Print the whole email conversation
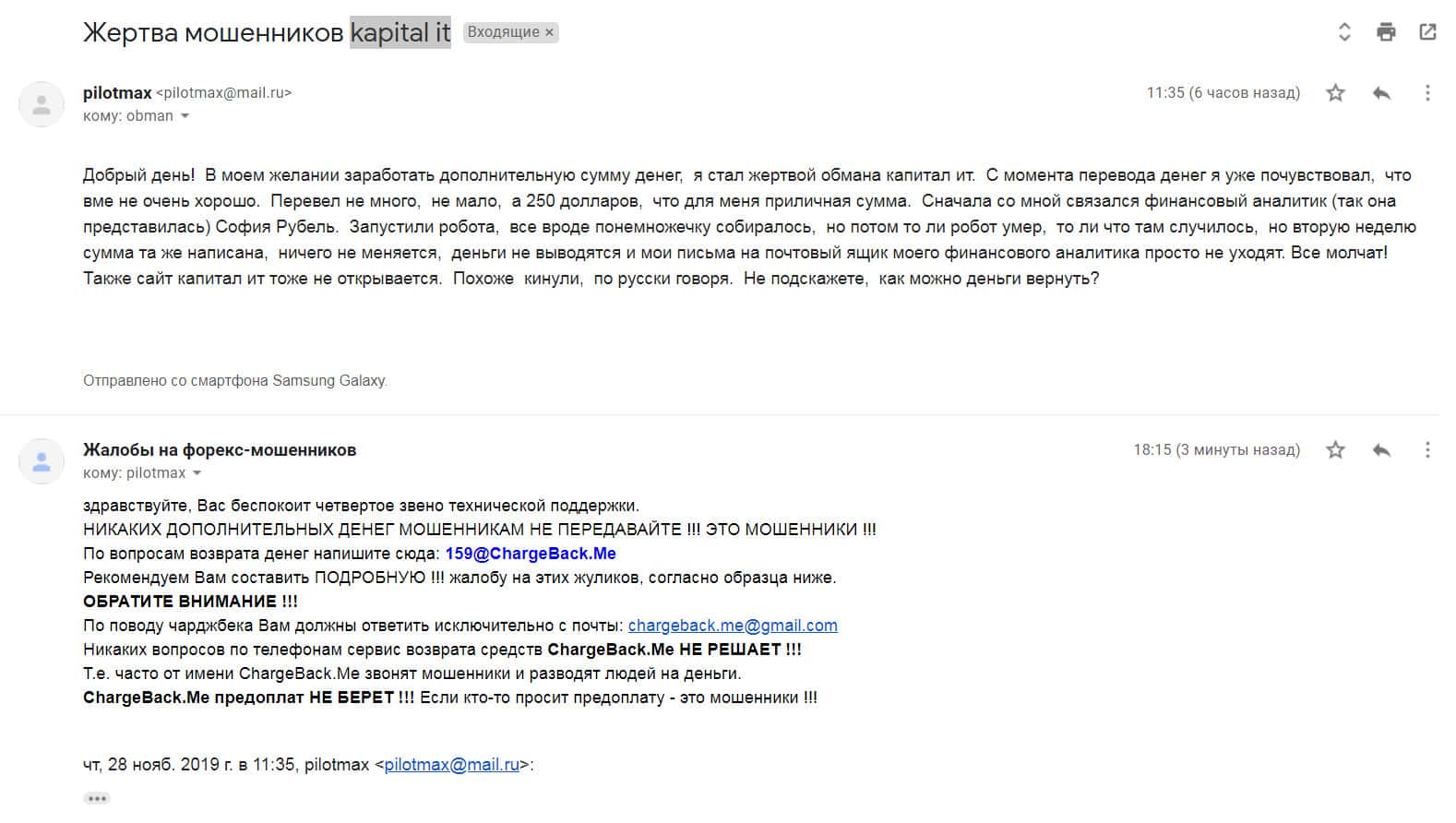1456x823 pixels. [x=1386, y=32]
